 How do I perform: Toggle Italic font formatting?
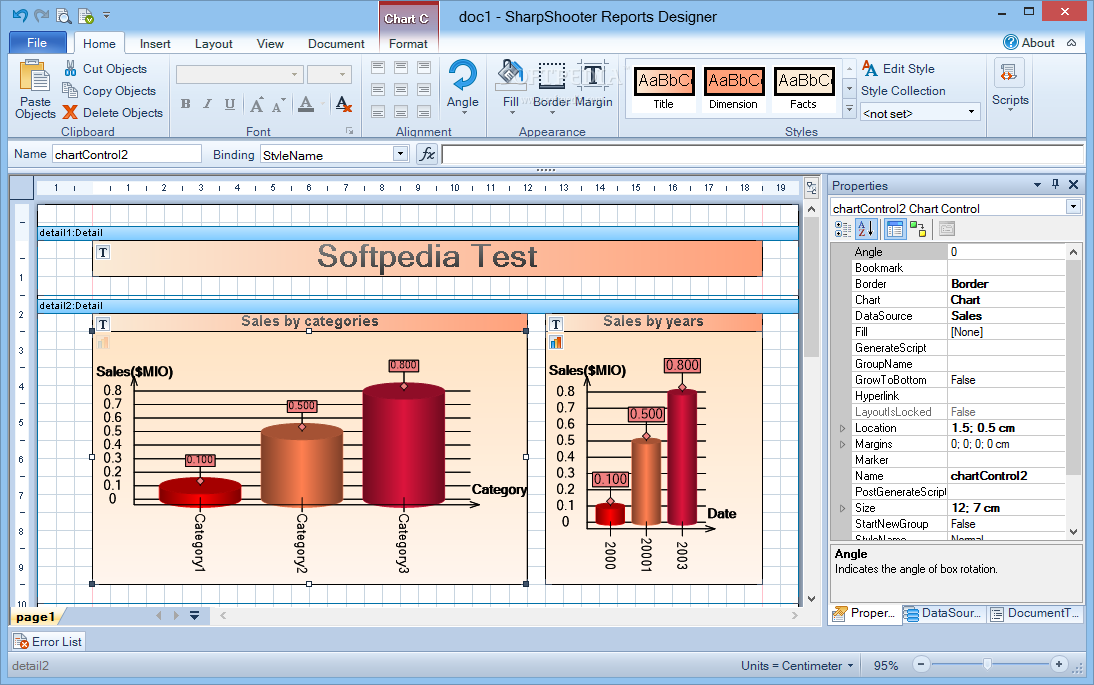click(x=207, y=104)
